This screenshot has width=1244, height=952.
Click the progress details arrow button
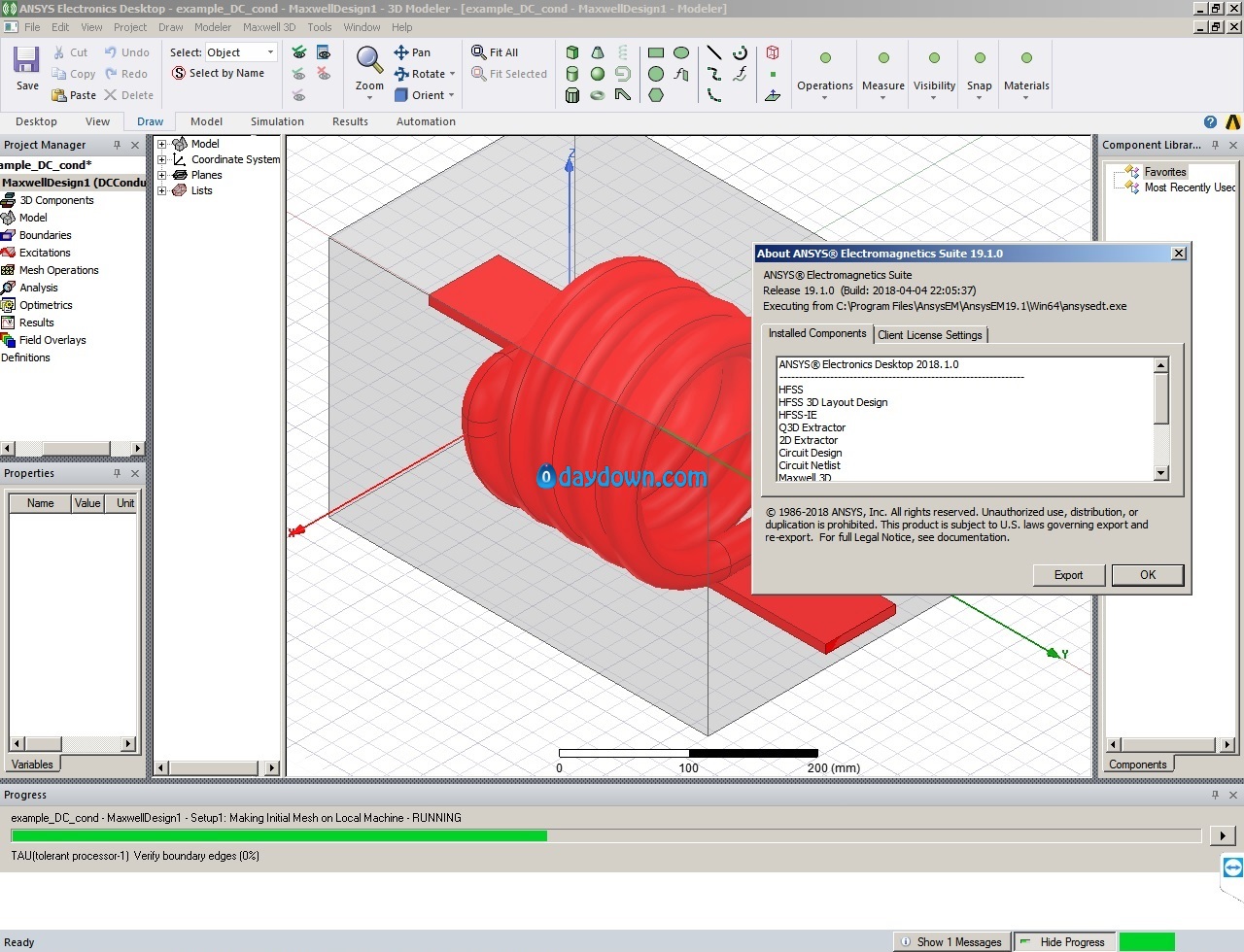(x=1223, y=835)
